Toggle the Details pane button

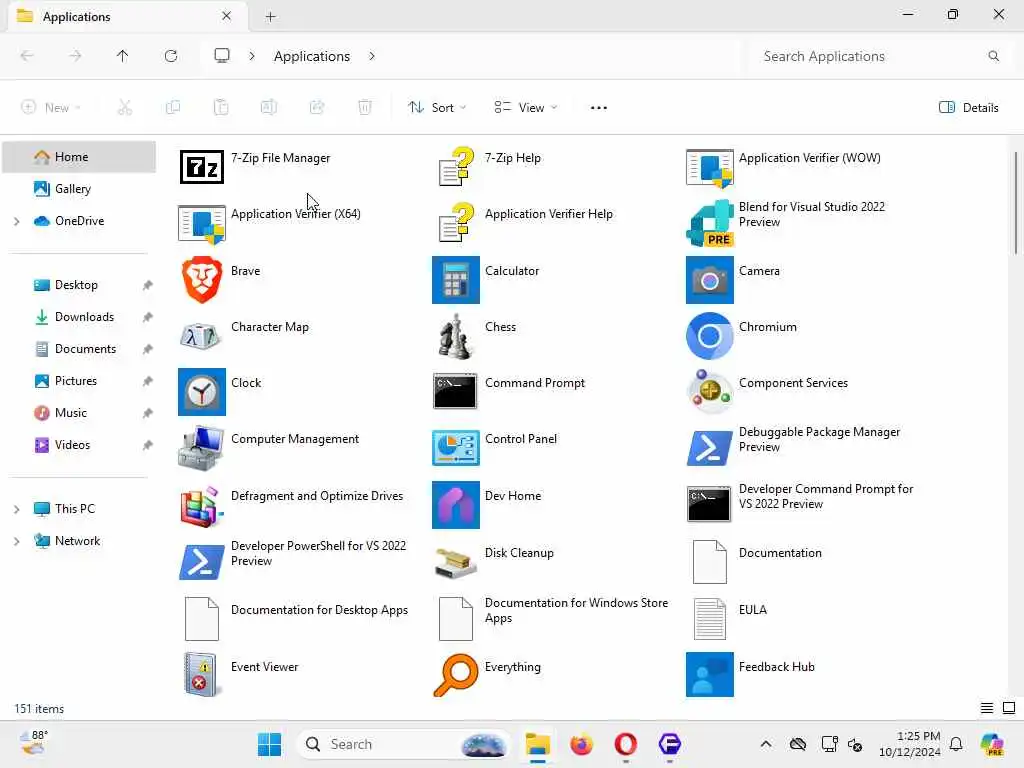click(x=968, y=108)
